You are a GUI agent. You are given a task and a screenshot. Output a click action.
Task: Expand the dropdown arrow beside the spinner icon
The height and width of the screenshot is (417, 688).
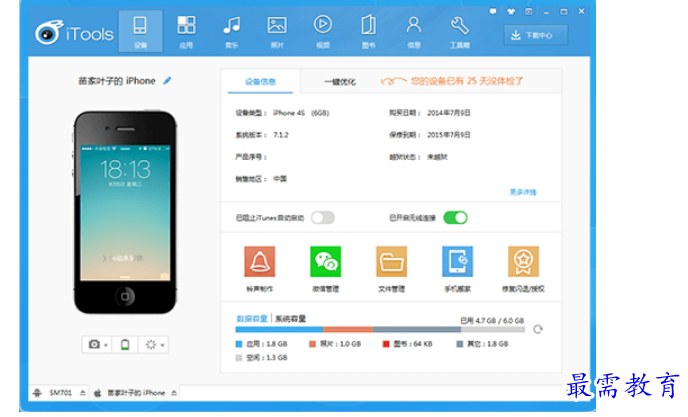click(x=162, y=345)
